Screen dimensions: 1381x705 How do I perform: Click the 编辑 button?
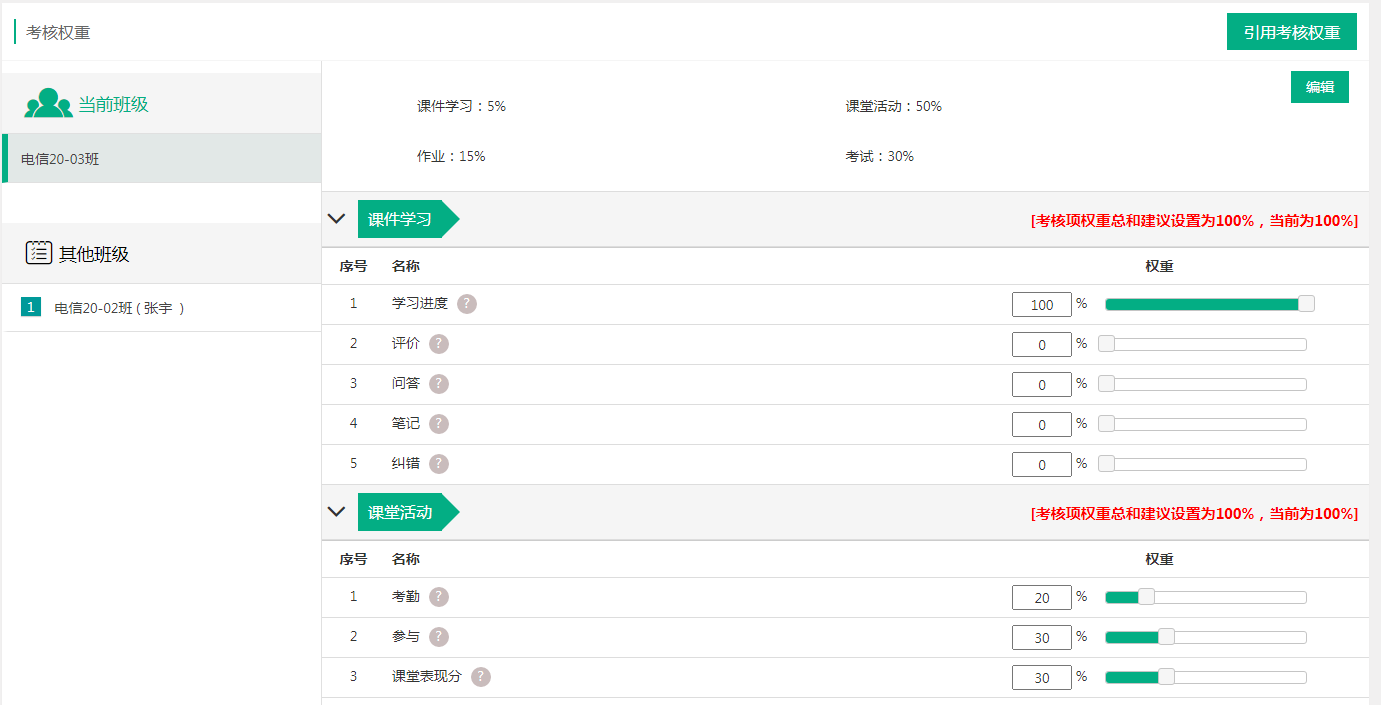pos(1319,87)
